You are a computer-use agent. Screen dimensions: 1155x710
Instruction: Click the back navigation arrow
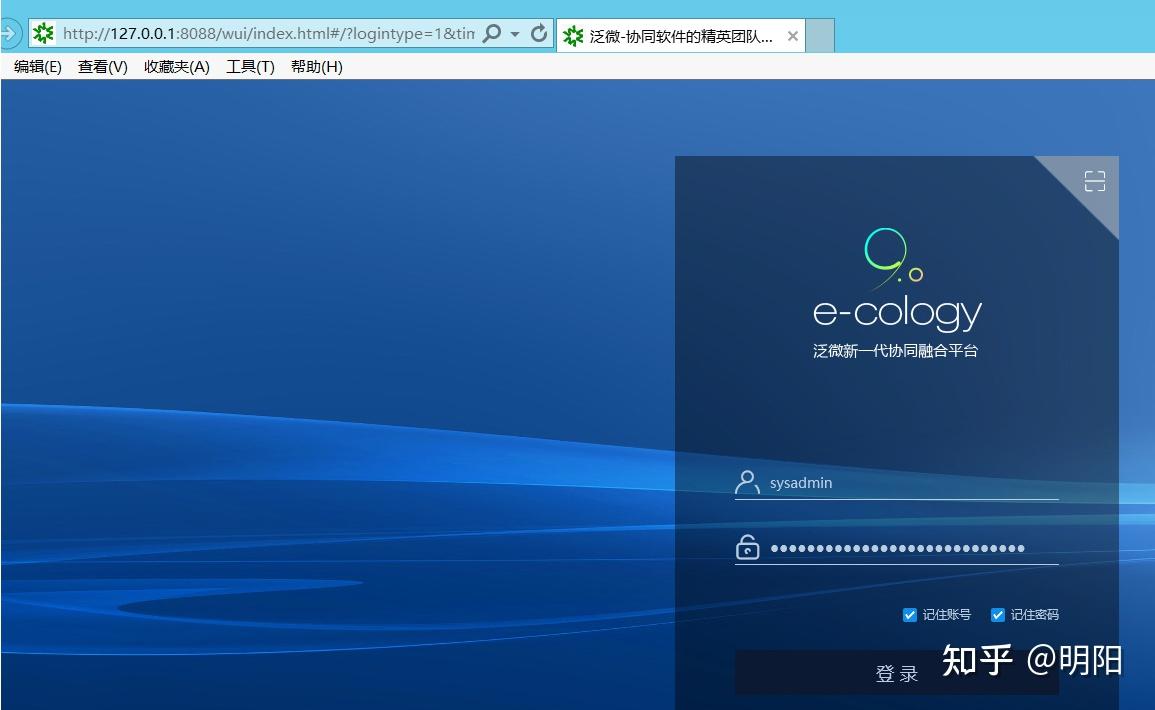click(x=7, y=31)
